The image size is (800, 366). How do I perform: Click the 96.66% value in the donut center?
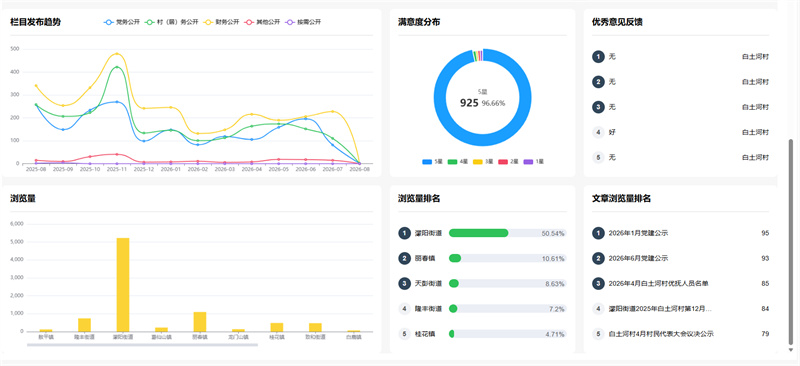point(493,103)
